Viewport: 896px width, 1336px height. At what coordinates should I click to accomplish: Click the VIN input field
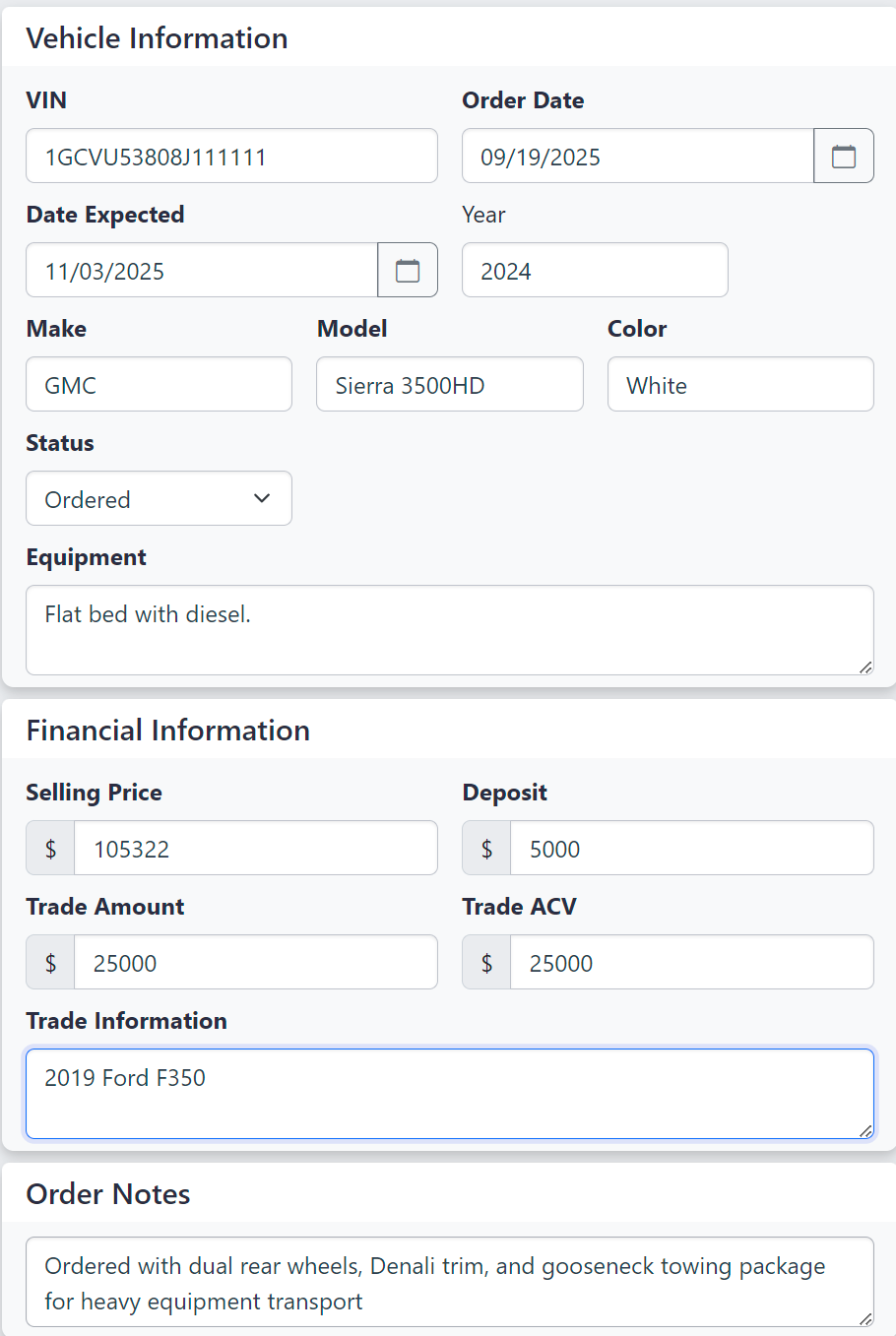coord(231,157)
